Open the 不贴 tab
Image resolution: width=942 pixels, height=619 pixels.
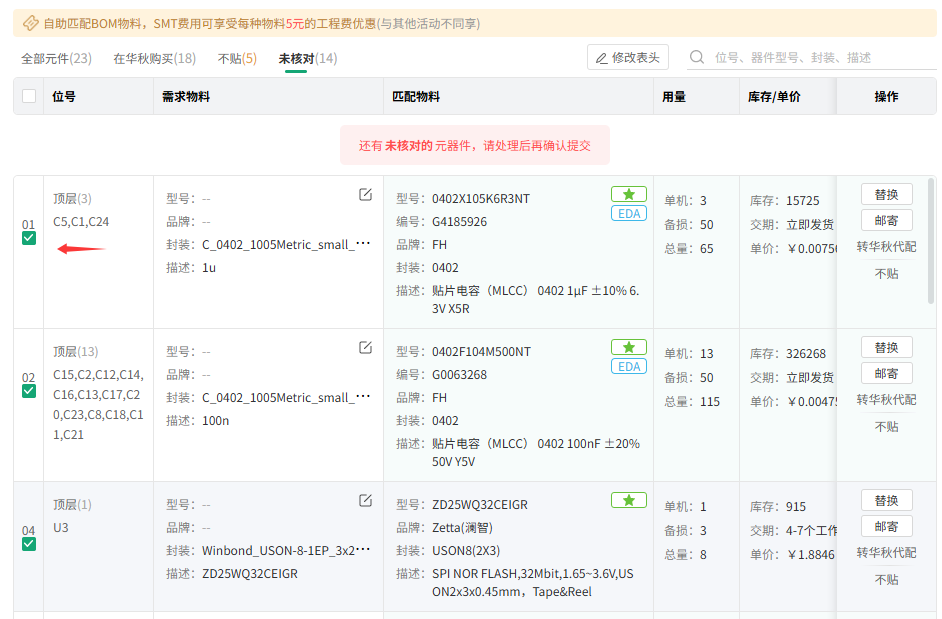click(237, 59)
